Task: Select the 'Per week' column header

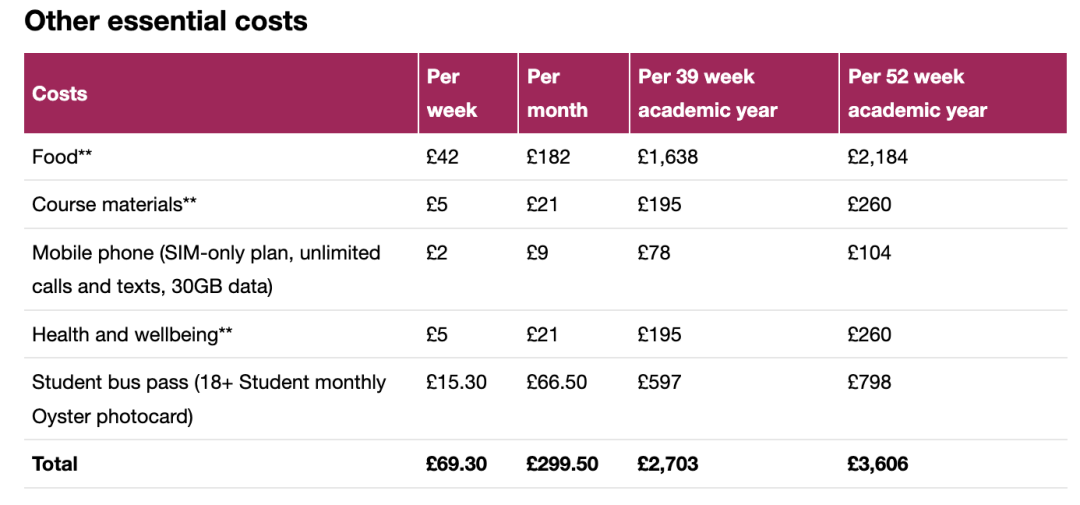Action: pos(452,94)
